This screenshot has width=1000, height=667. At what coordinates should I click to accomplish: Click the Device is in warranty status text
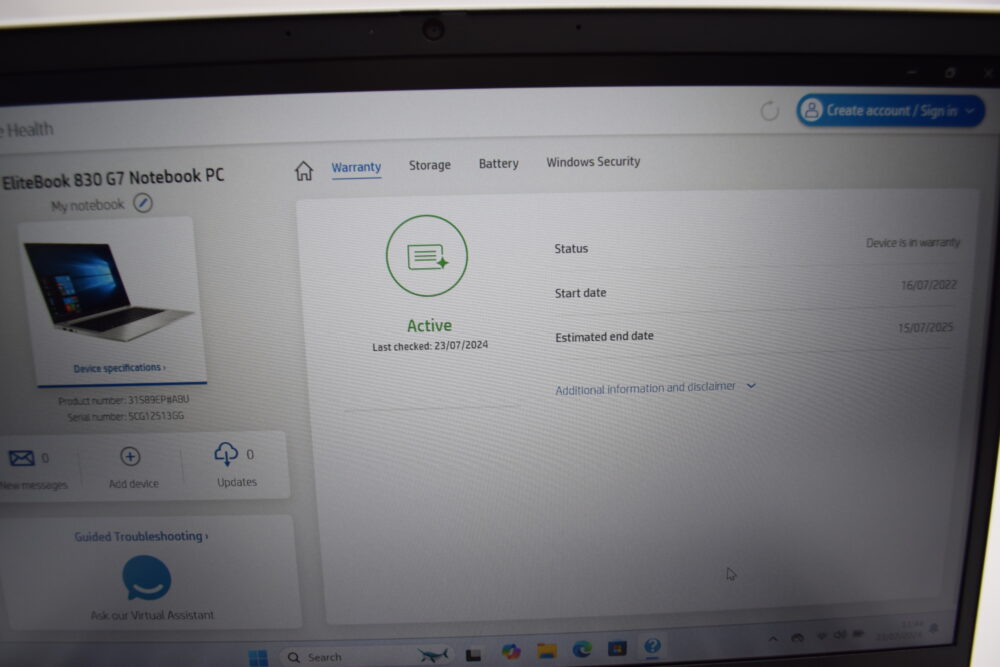click(913, 242)
